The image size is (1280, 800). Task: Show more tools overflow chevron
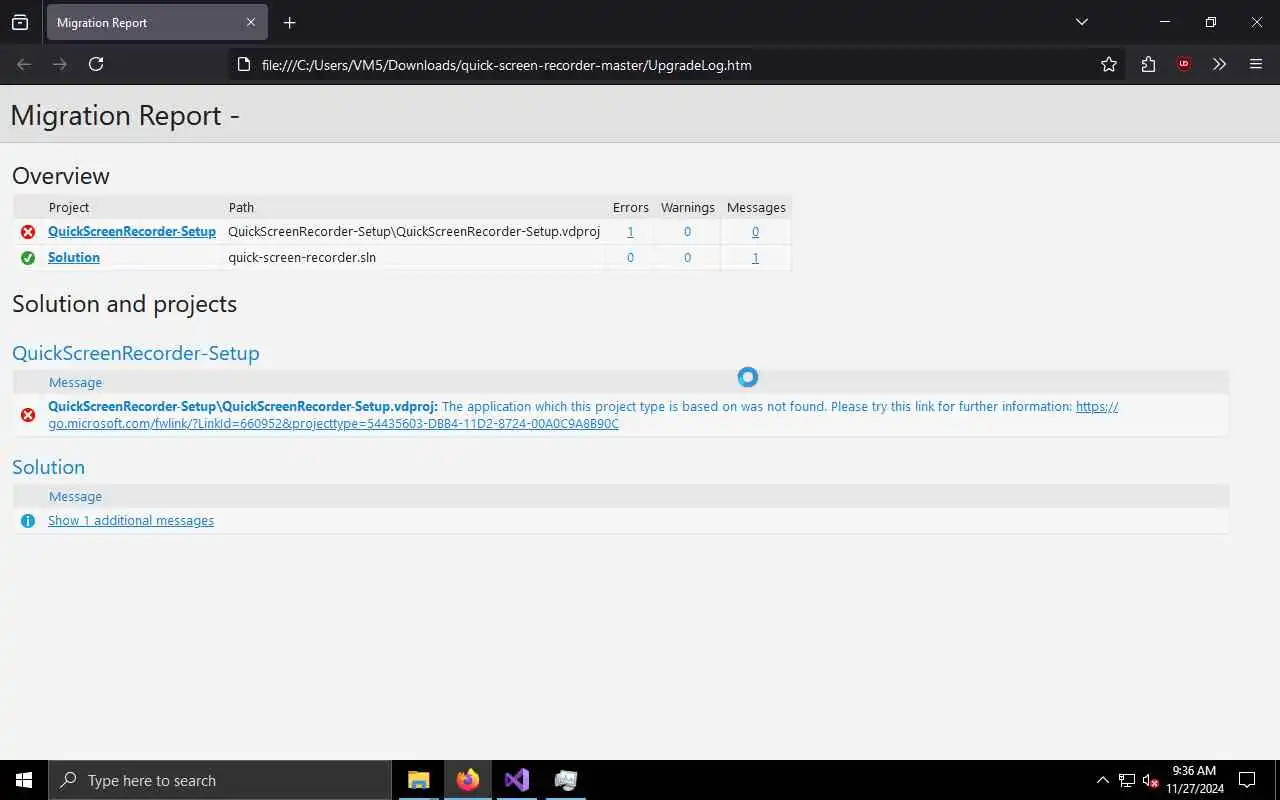1219,64
